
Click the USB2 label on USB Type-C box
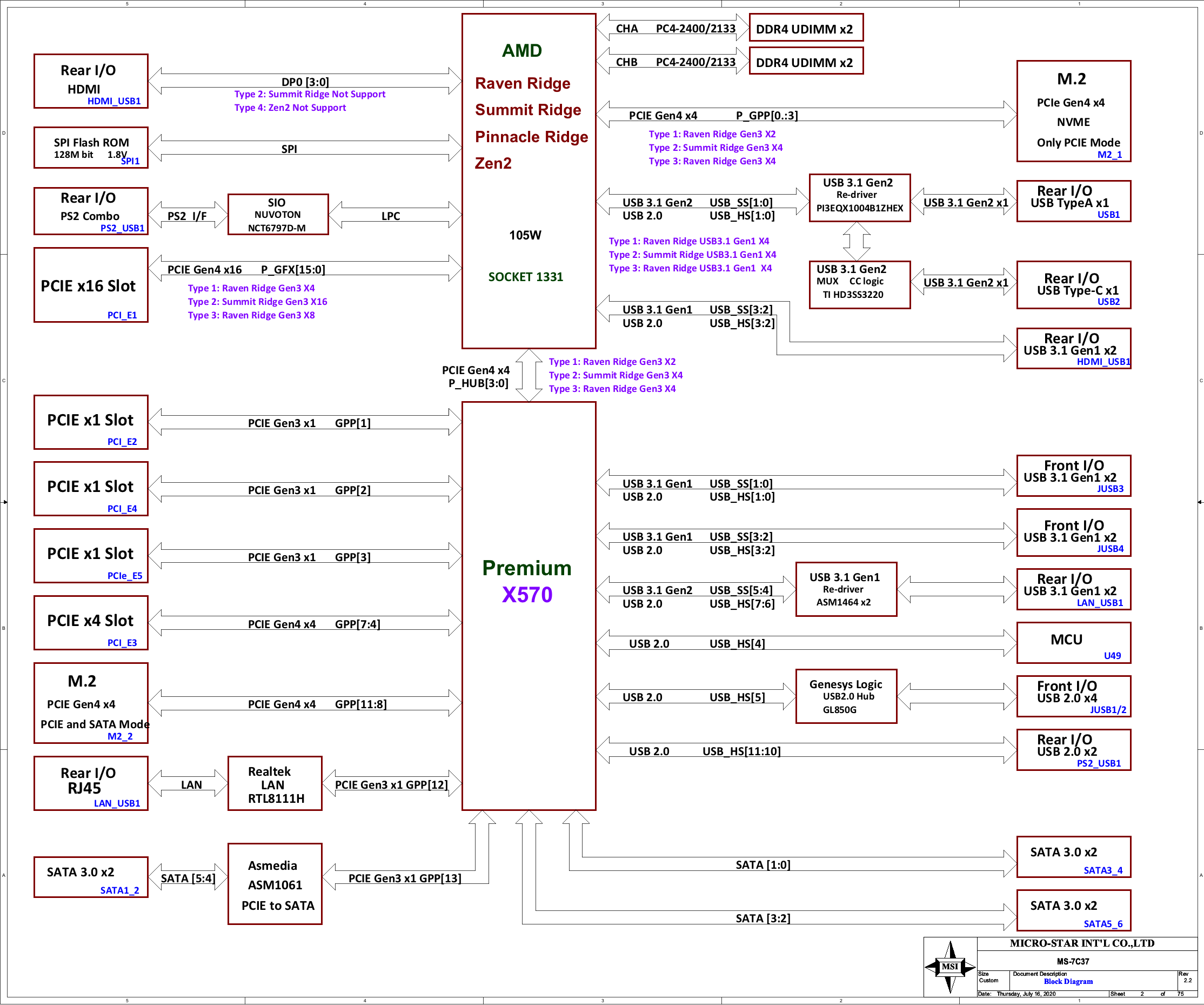pyautogui.click(x=1109, y=302)
